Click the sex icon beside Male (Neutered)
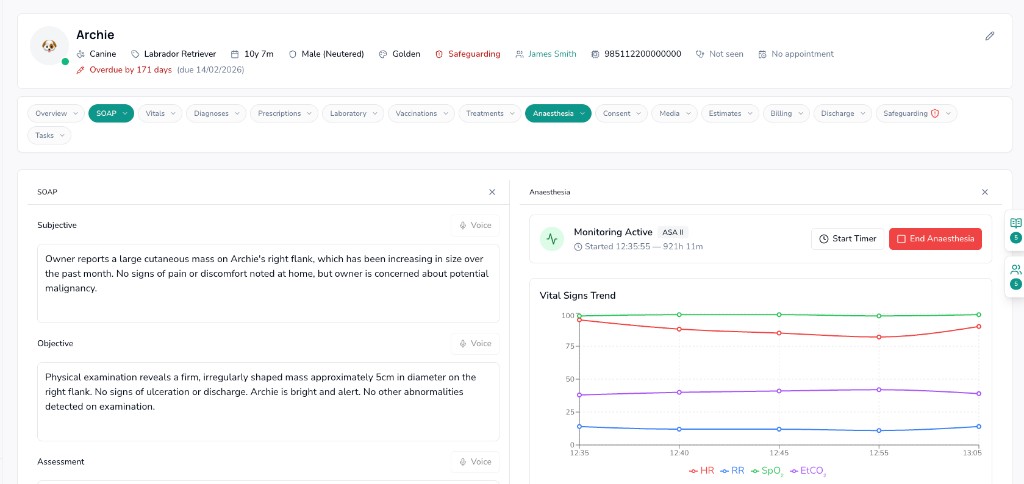Viewport: 1024px width, 484px height. (293, 54)
